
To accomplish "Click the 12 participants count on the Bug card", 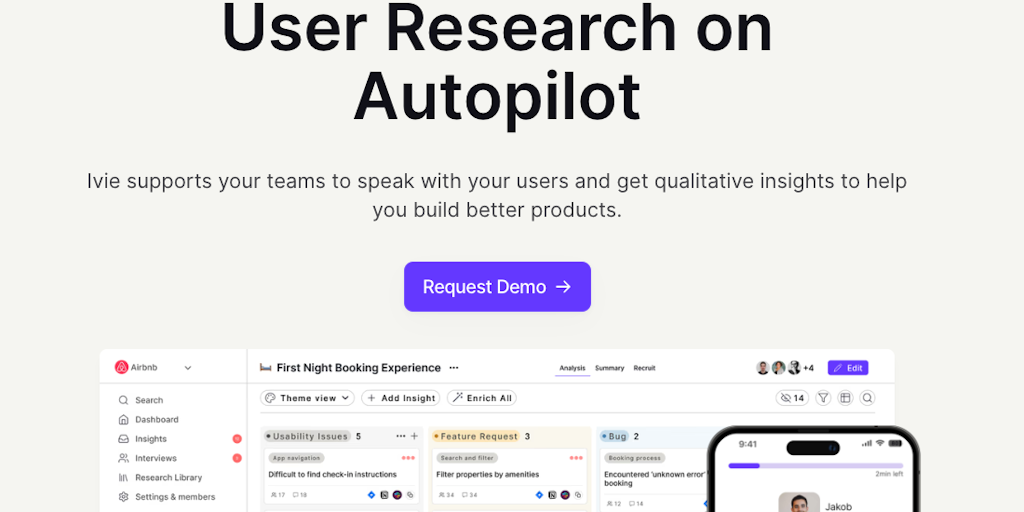I will click(613, 504).
